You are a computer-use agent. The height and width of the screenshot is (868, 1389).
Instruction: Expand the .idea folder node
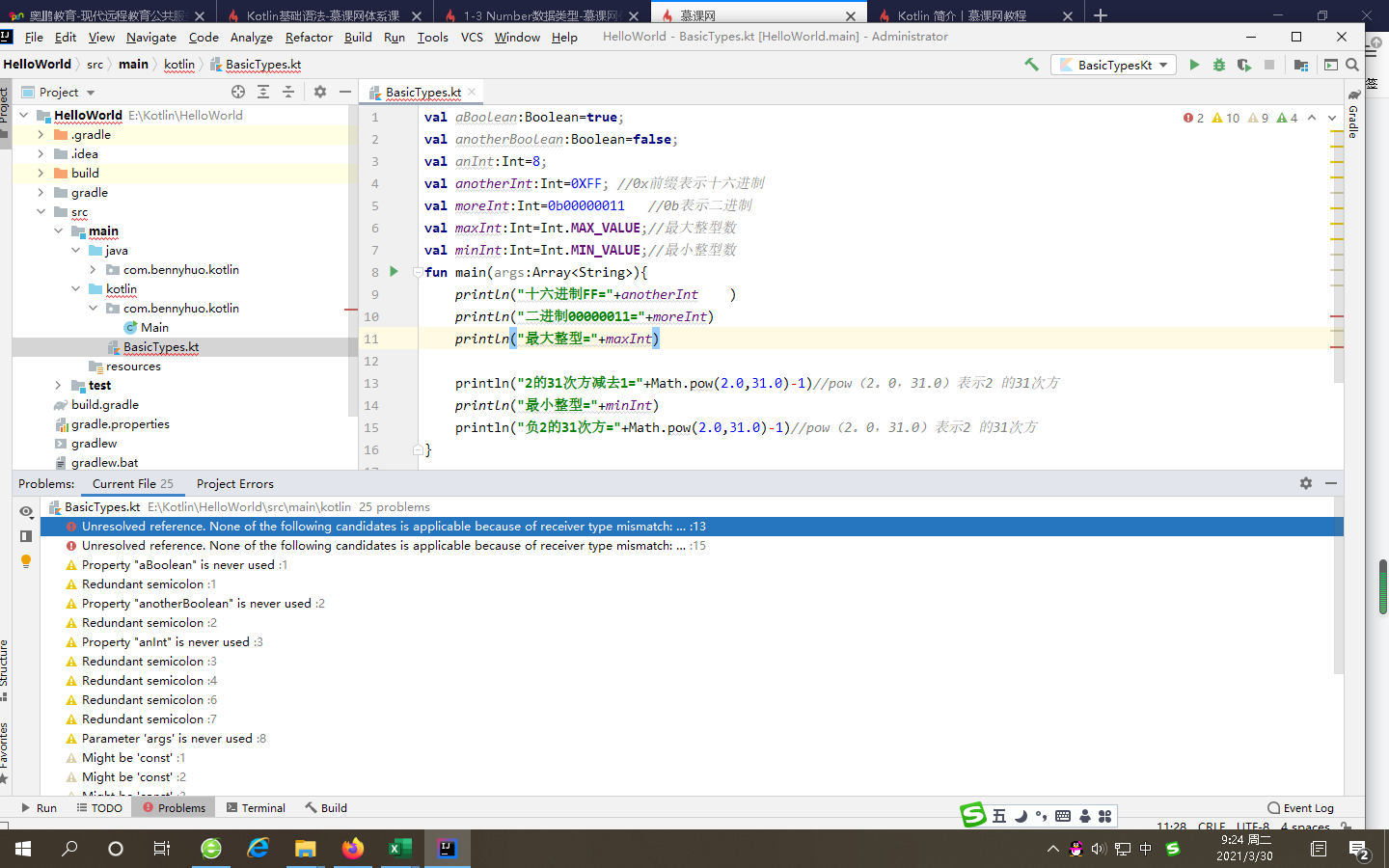coord(41,154)
